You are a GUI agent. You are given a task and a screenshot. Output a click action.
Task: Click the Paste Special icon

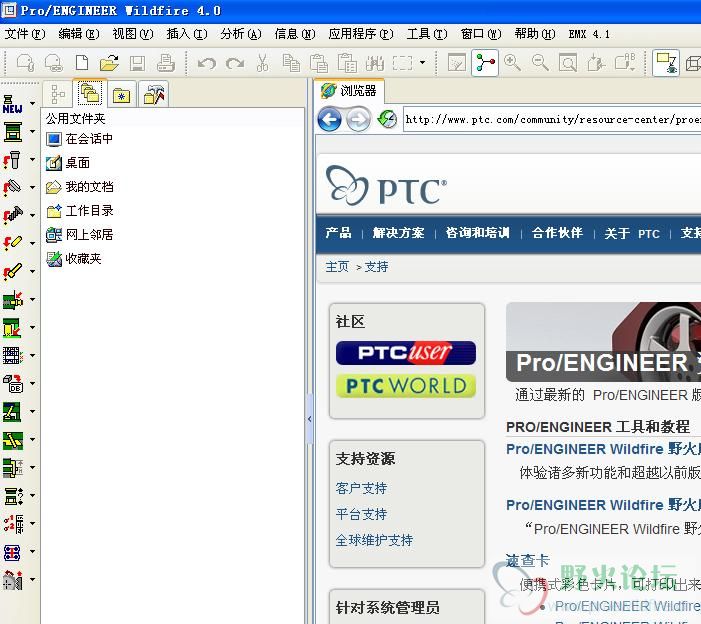pos(347,63)
